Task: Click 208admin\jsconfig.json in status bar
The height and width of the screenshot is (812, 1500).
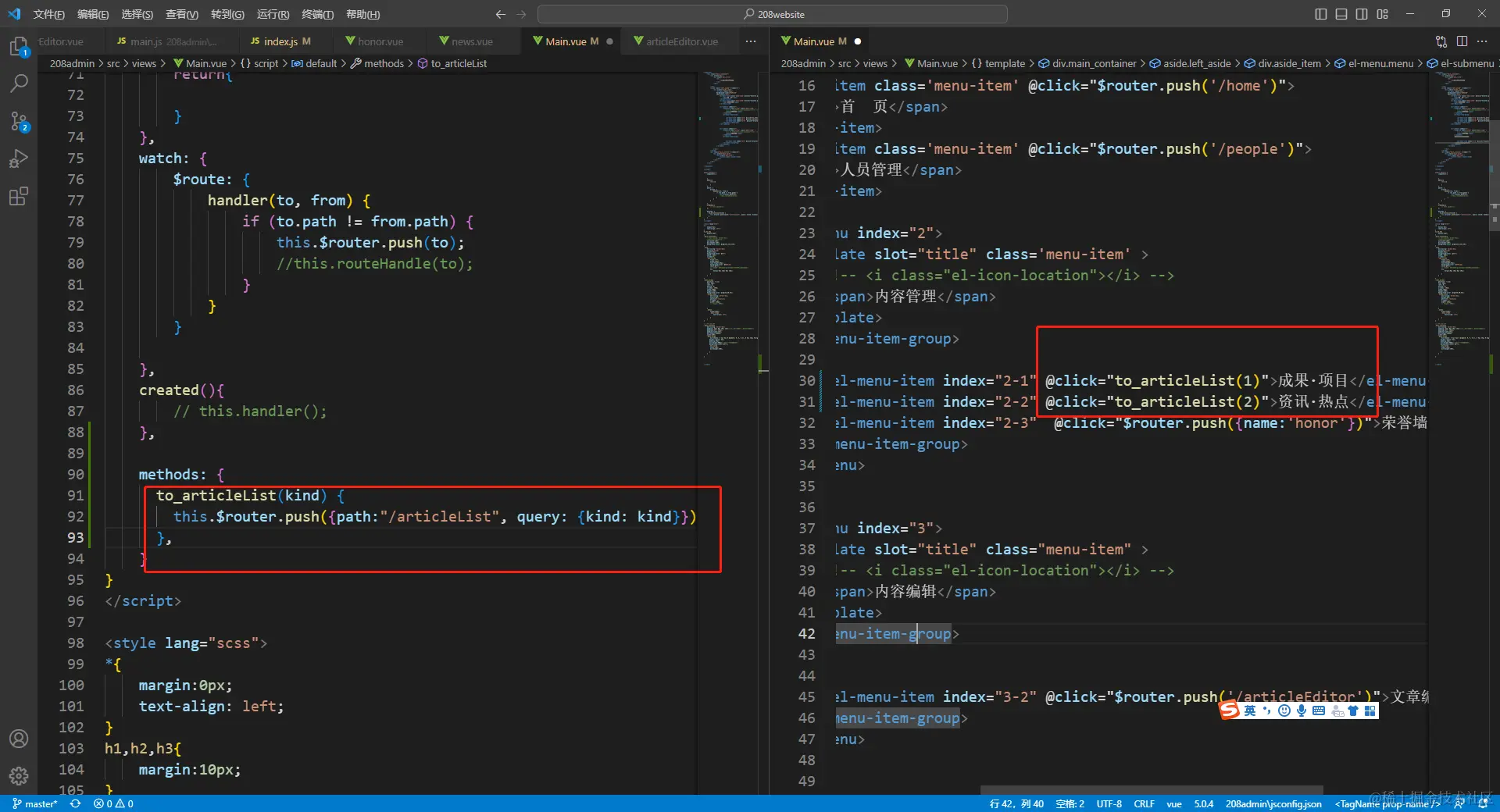Action: point(1273,803)
